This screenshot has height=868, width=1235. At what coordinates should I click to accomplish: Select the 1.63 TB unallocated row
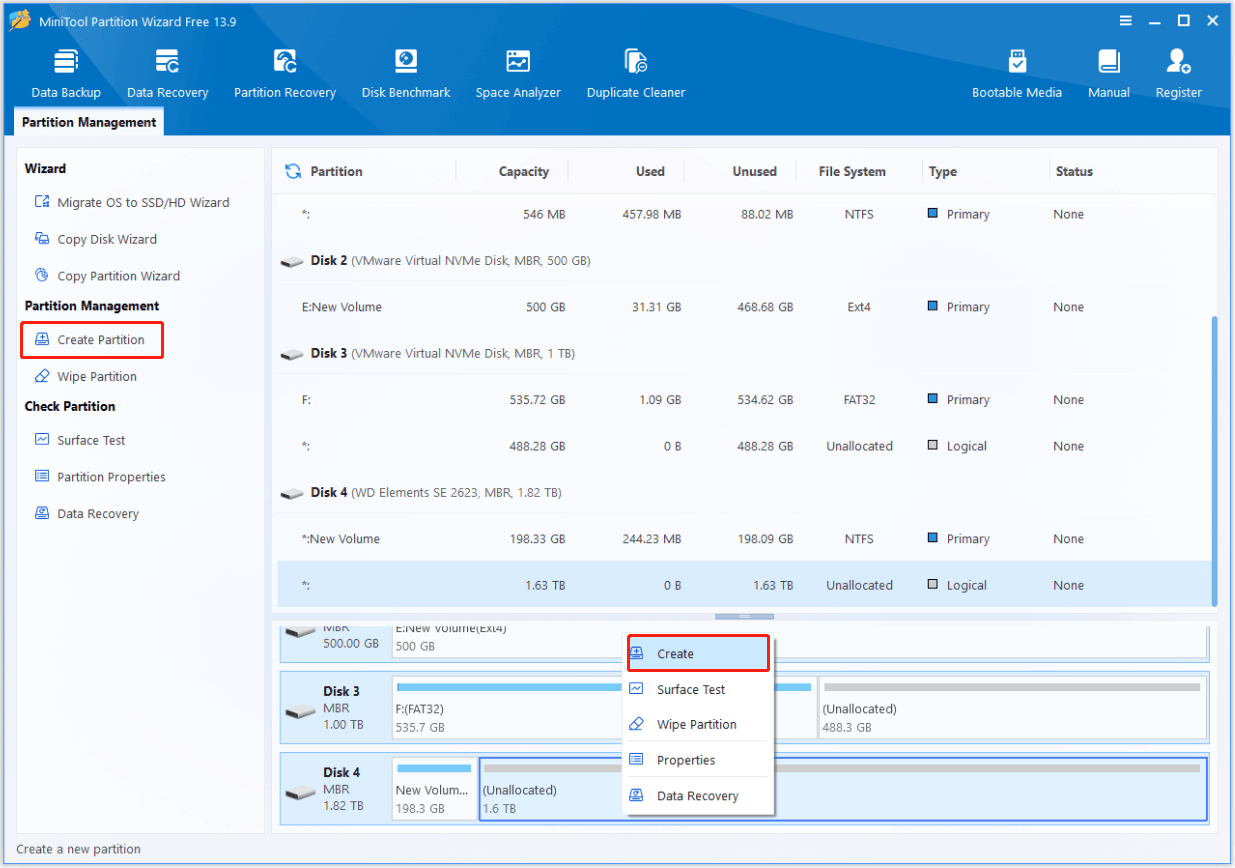click(x=744, y=585)
